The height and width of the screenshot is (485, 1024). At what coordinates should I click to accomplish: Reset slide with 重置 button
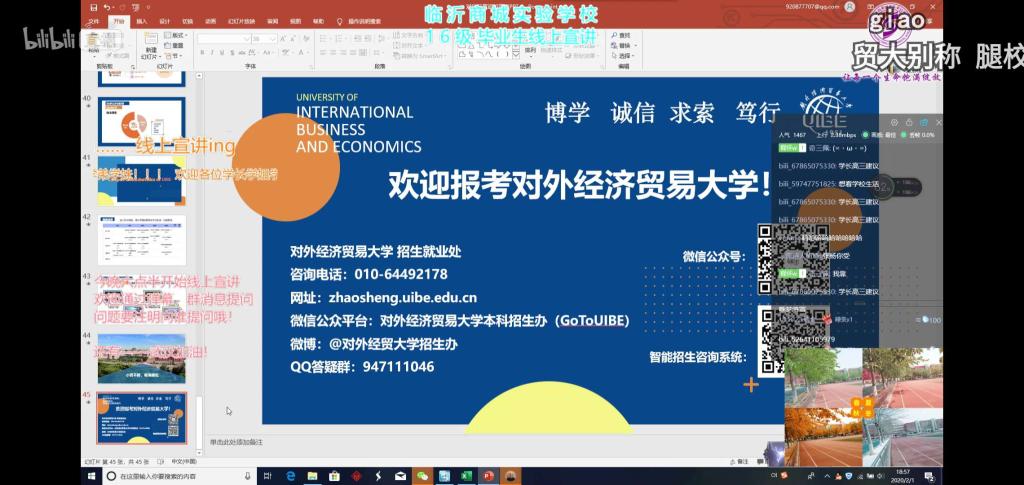(174, 46)
